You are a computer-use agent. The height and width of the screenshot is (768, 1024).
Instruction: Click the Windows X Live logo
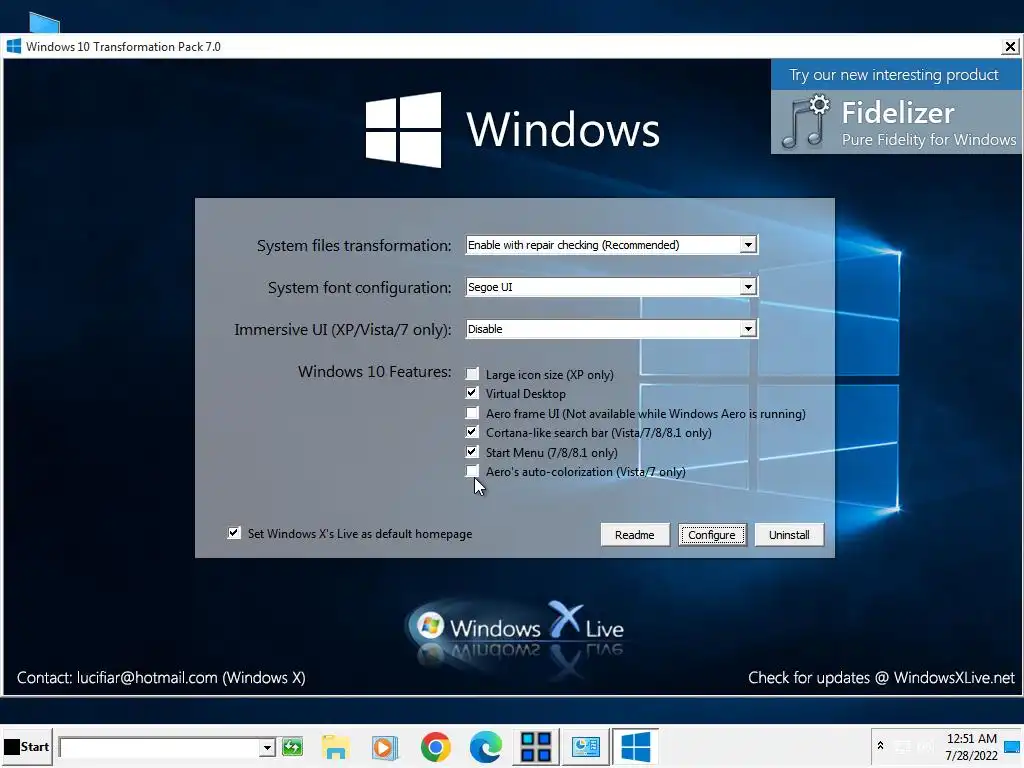click(x=517, y=628)
